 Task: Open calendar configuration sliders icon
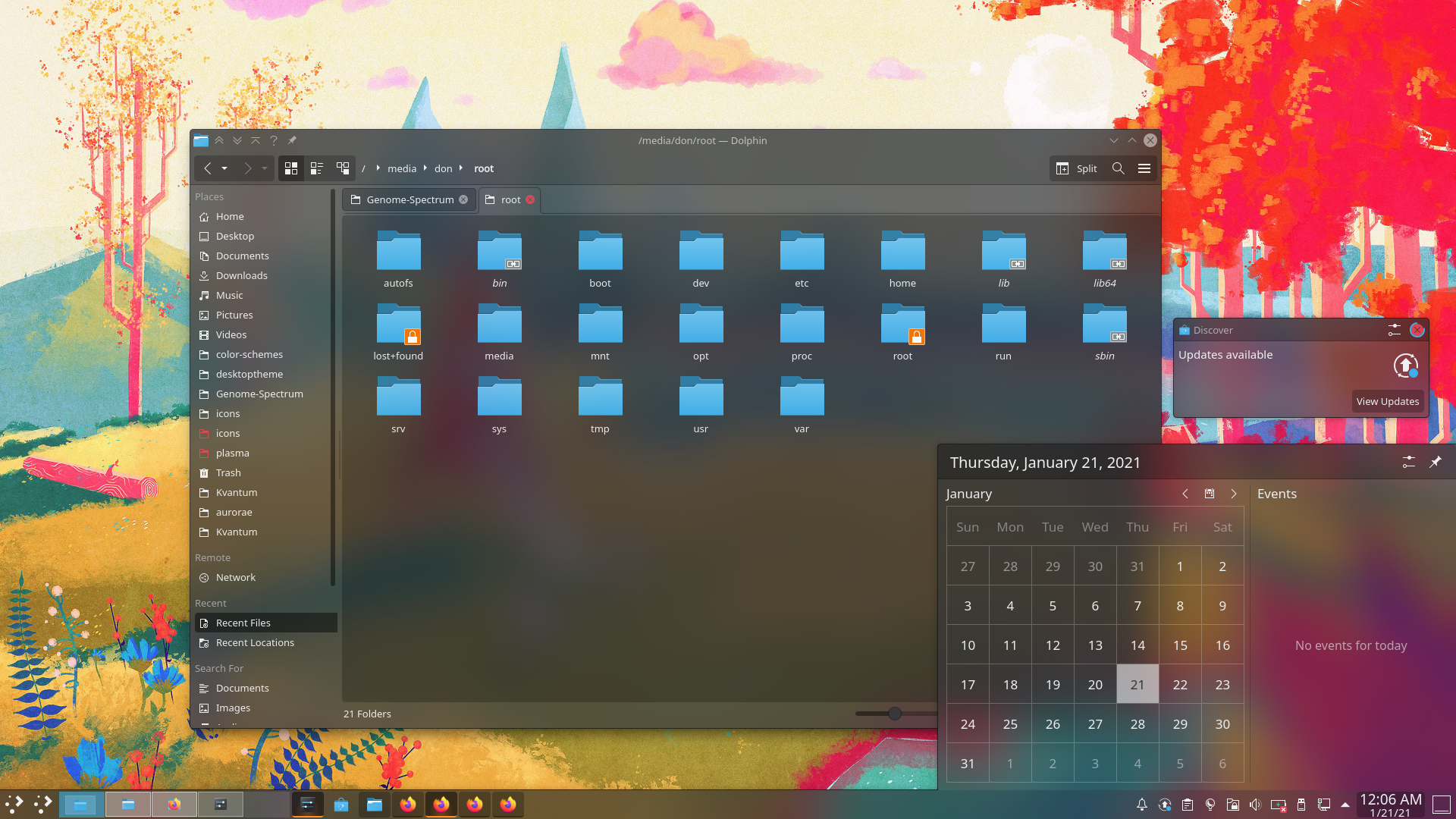[1409, 462]
